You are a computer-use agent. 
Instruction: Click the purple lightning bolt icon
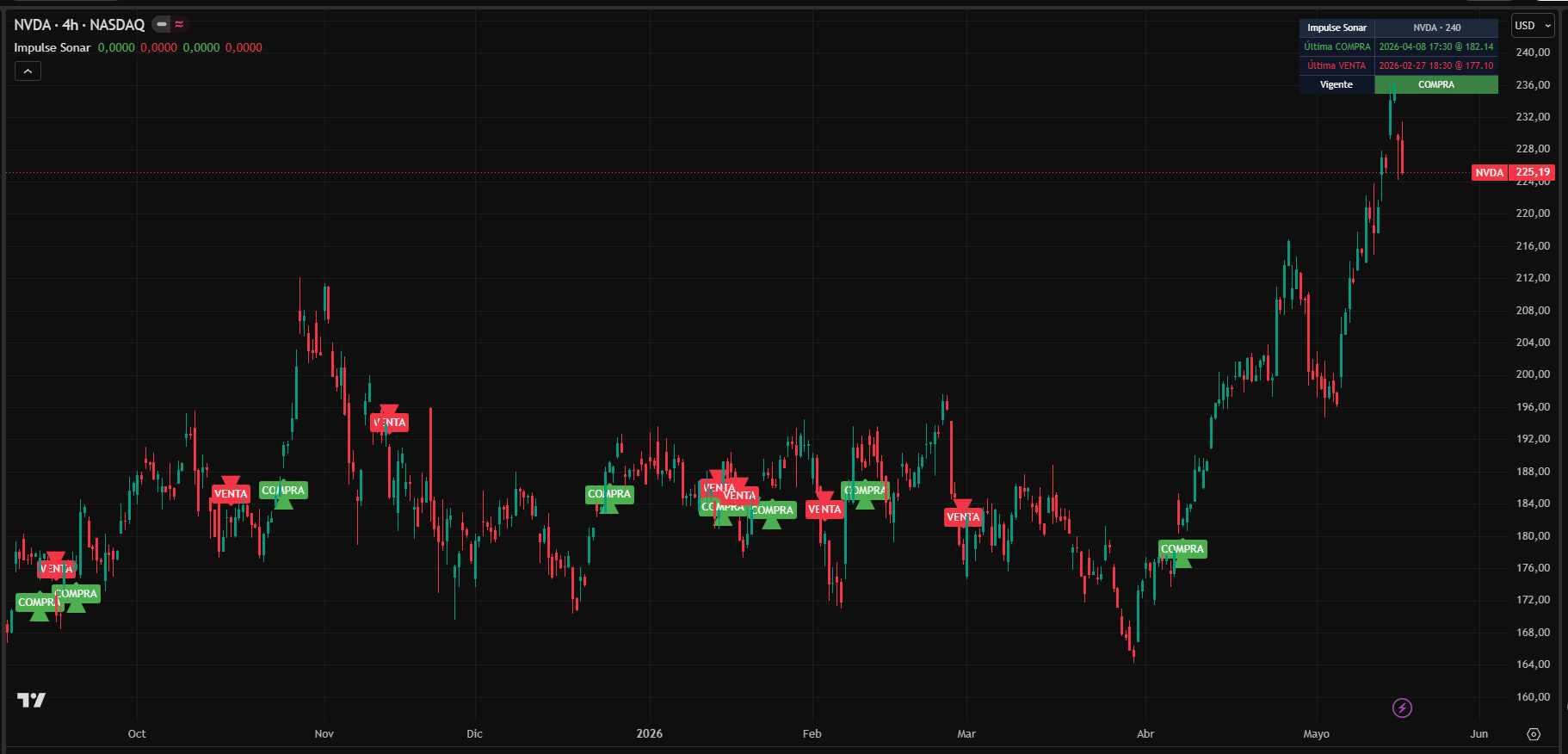click(x=1402, y=708)
